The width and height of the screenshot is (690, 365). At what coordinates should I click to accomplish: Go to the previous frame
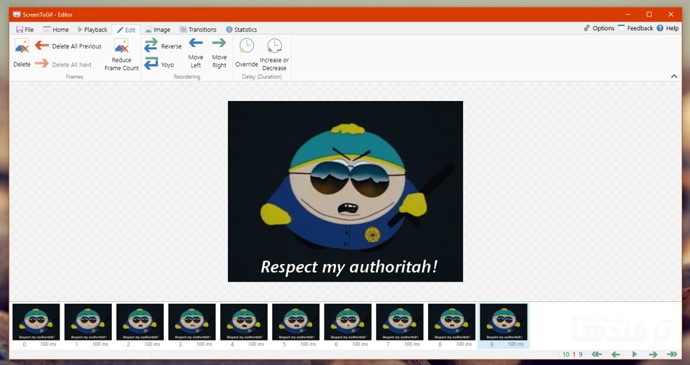click(616, 354)
